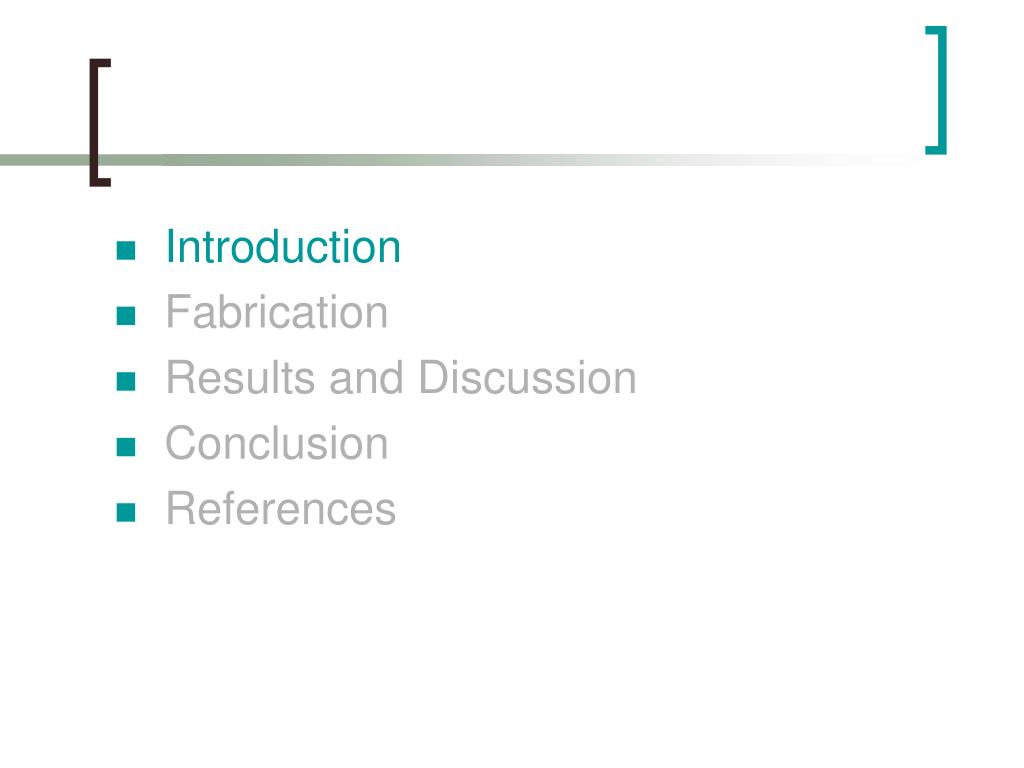The image size is (1024, 768).
Task: Click the teal bullet beside Conclusion
Action: coord(126,447)
